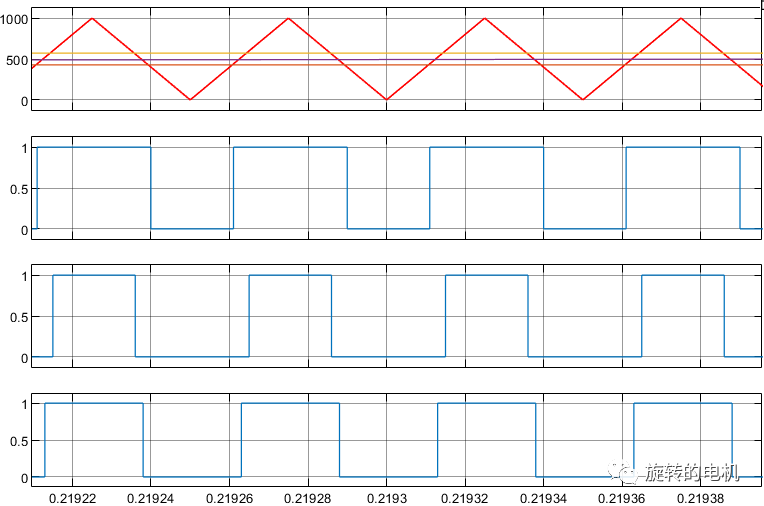Click the 1 label on third plot
The width and height of the screenshot is (764, 506).
25,276
